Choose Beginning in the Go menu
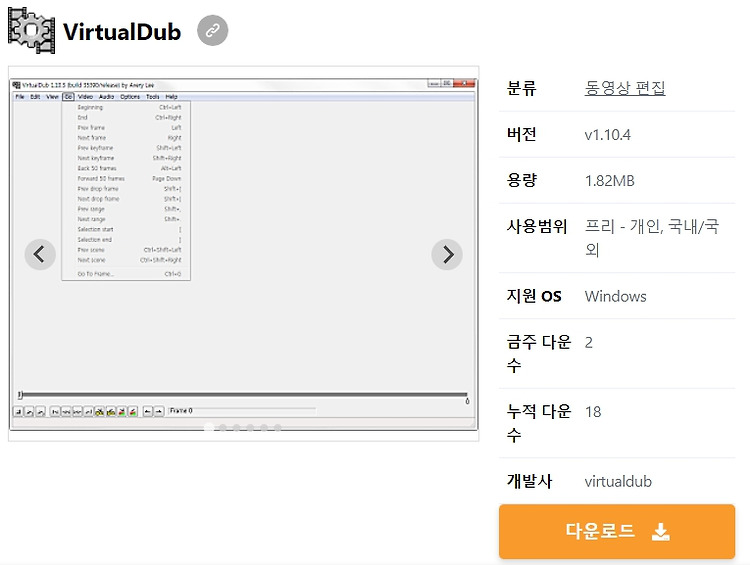The width and height of the screenshot is (750, 565). click(126, 108)
